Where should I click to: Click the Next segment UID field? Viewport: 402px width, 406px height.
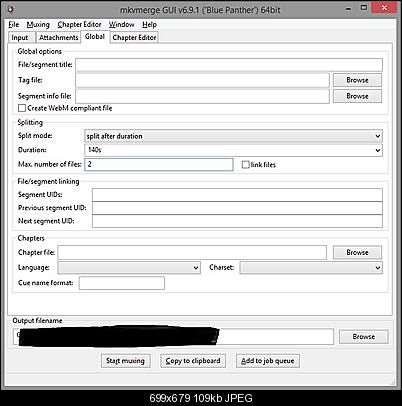click(237, 221)
